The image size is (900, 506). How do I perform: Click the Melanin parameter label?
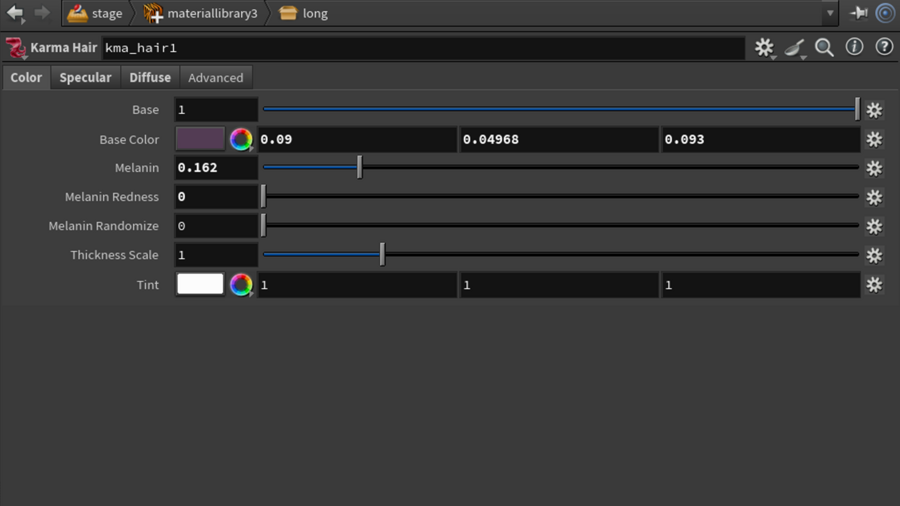137,168
